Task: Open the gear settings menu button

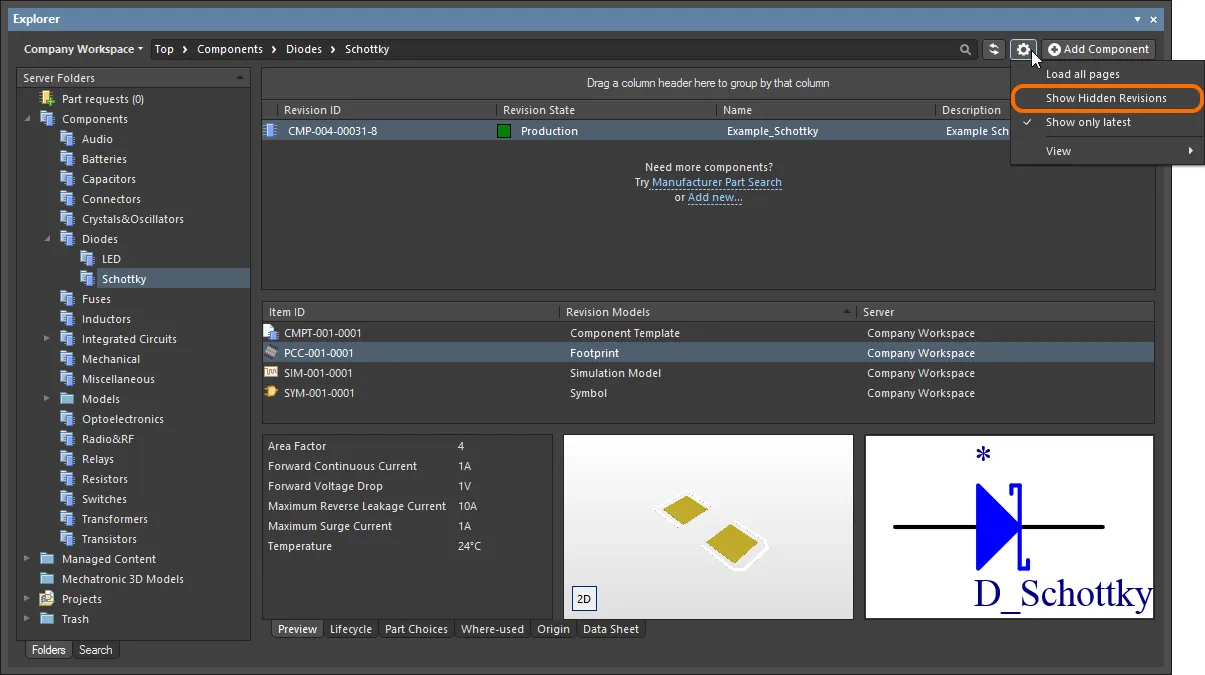Action: tap(1023, 49)
